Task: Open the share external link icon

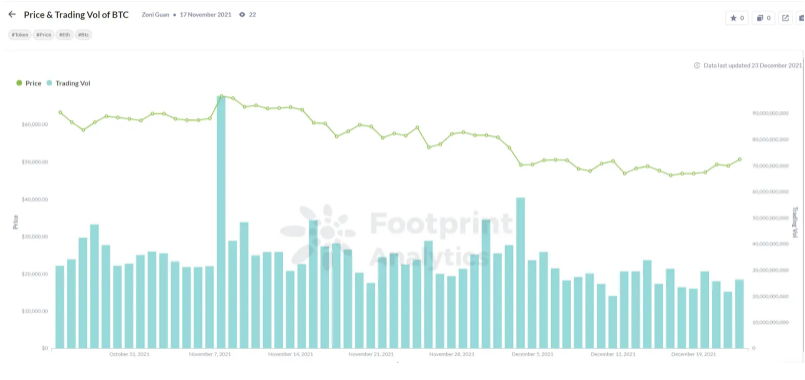Action: click(x=785, y=18)
